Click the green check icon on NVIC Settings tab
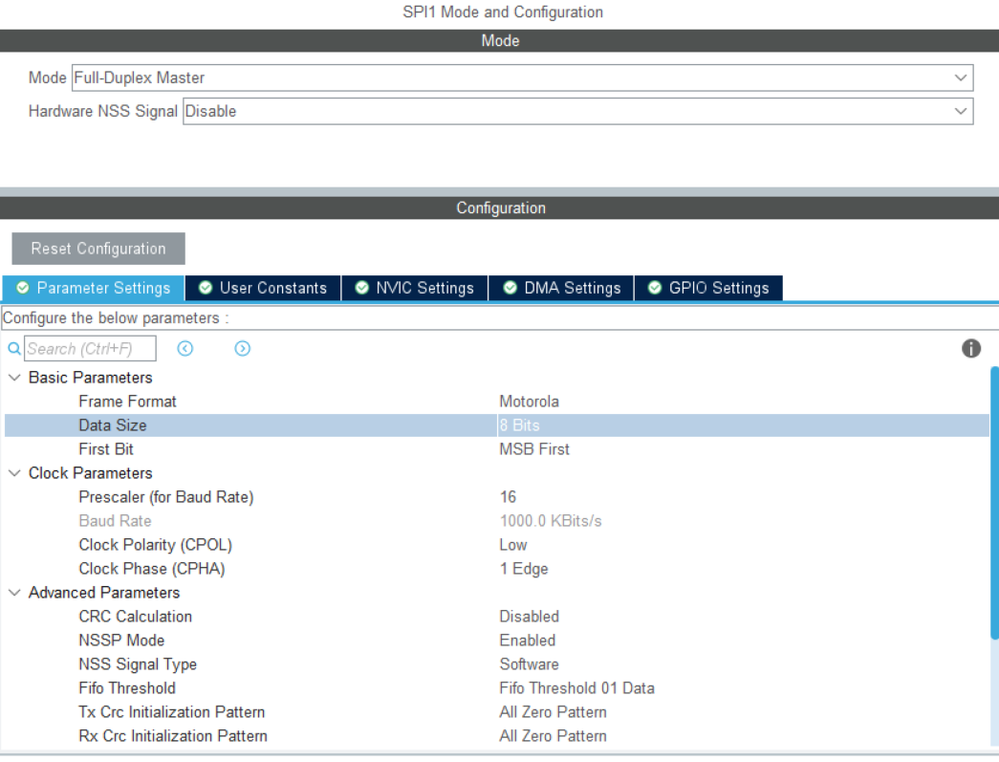999x762 pixels. (x=362, y=288)
